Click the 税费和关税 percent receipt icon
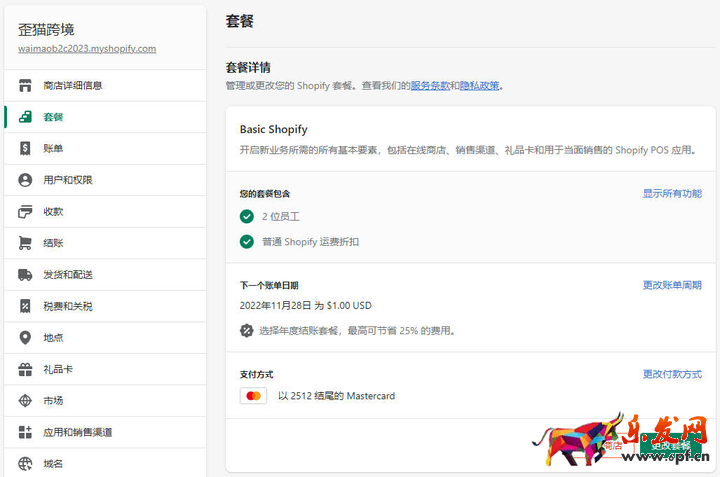The height and width of the screenshot is (477, 720). coord(25,306)
